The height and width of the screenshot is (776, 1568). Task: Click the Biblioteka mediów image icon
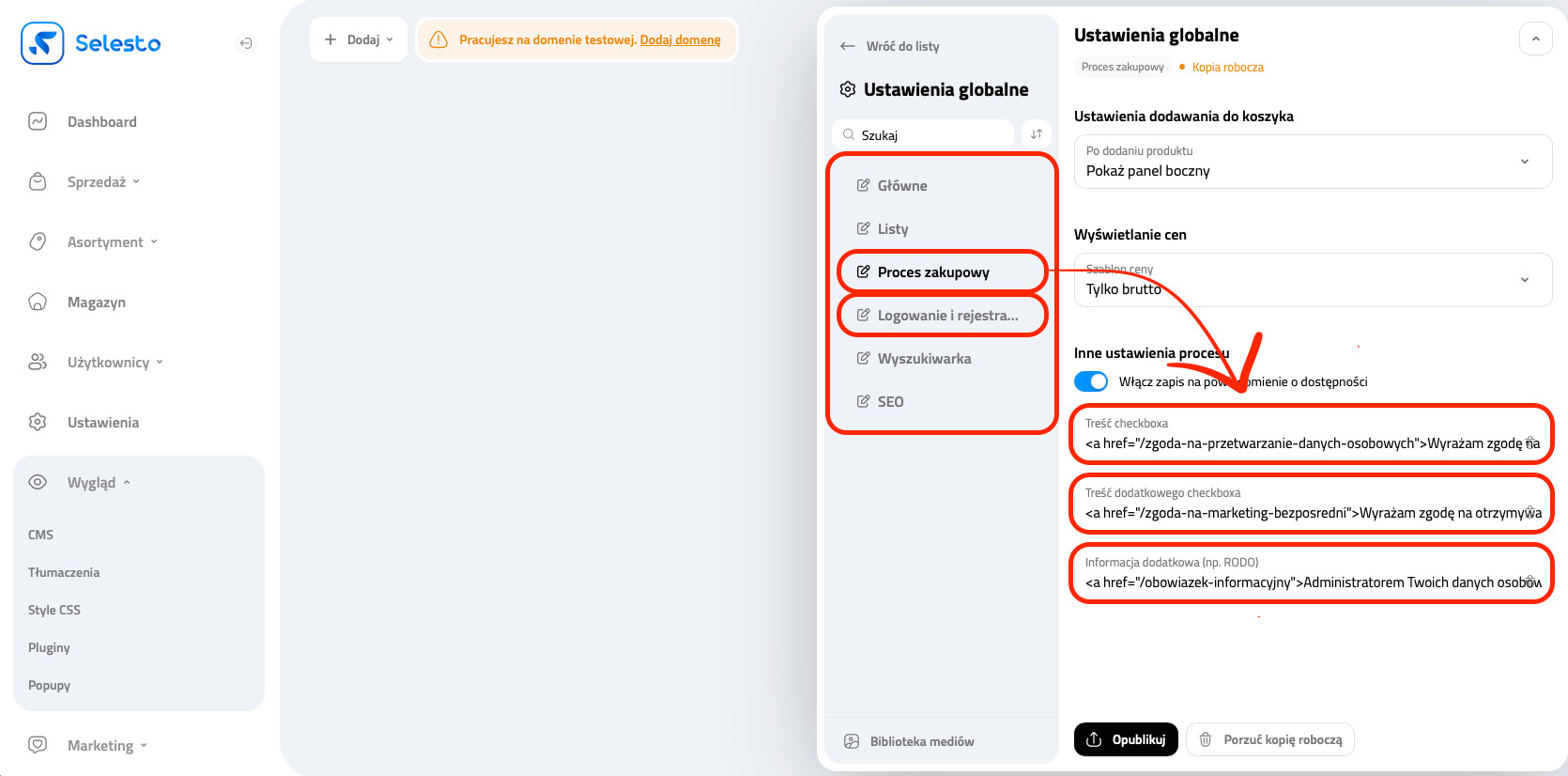(852, 741)
